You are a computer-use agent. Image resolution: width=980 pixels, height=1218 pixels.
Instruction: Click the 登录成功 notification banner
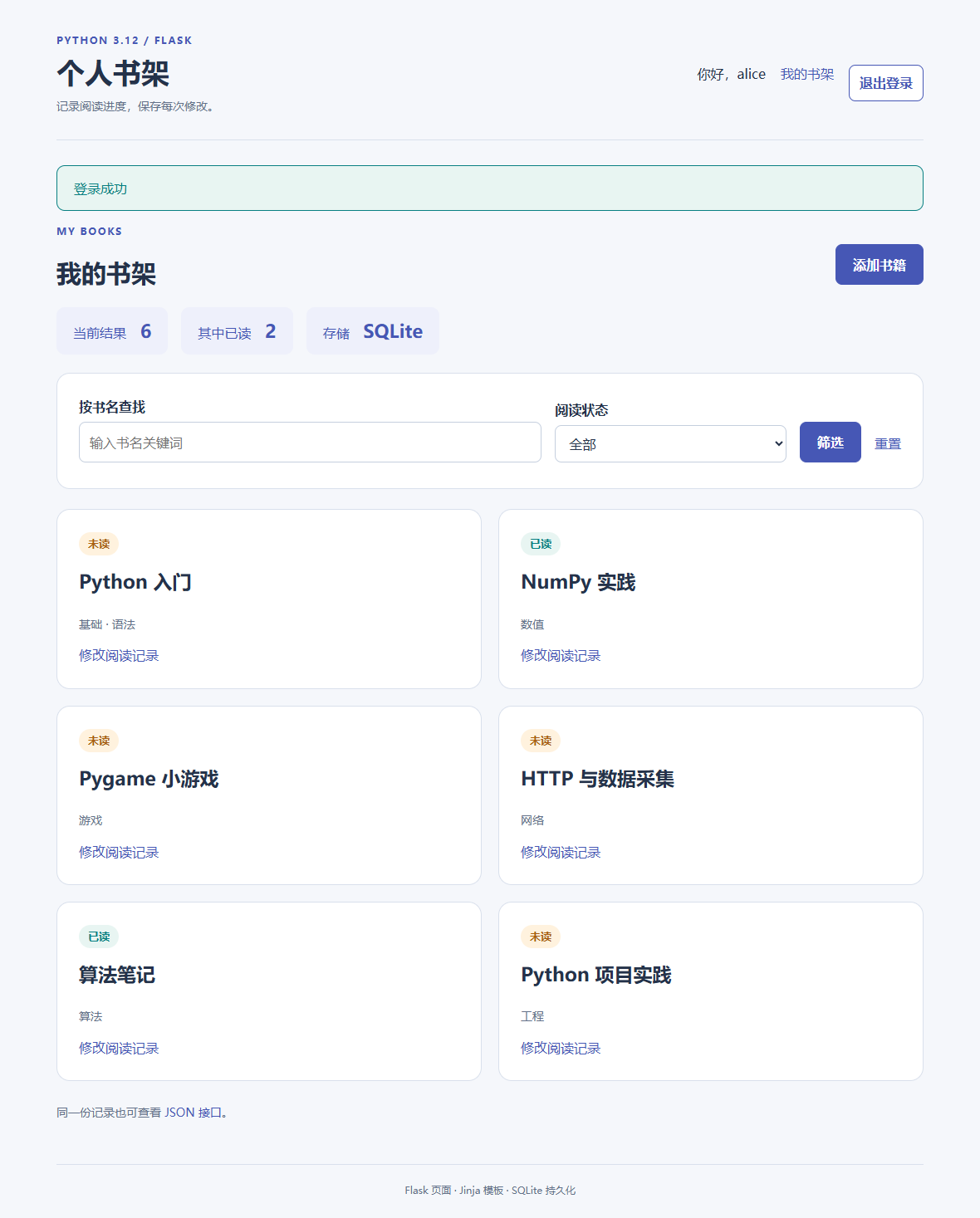[x=489, y=188]
